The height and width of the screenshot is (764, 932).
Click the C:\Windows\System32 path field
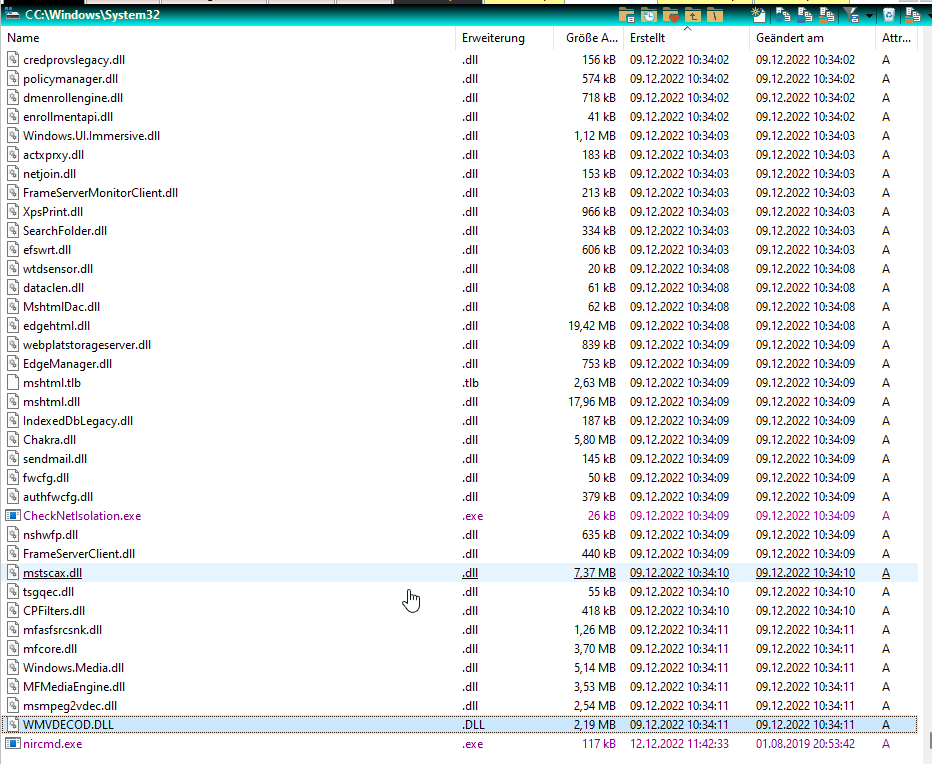[x=92, y=14]
